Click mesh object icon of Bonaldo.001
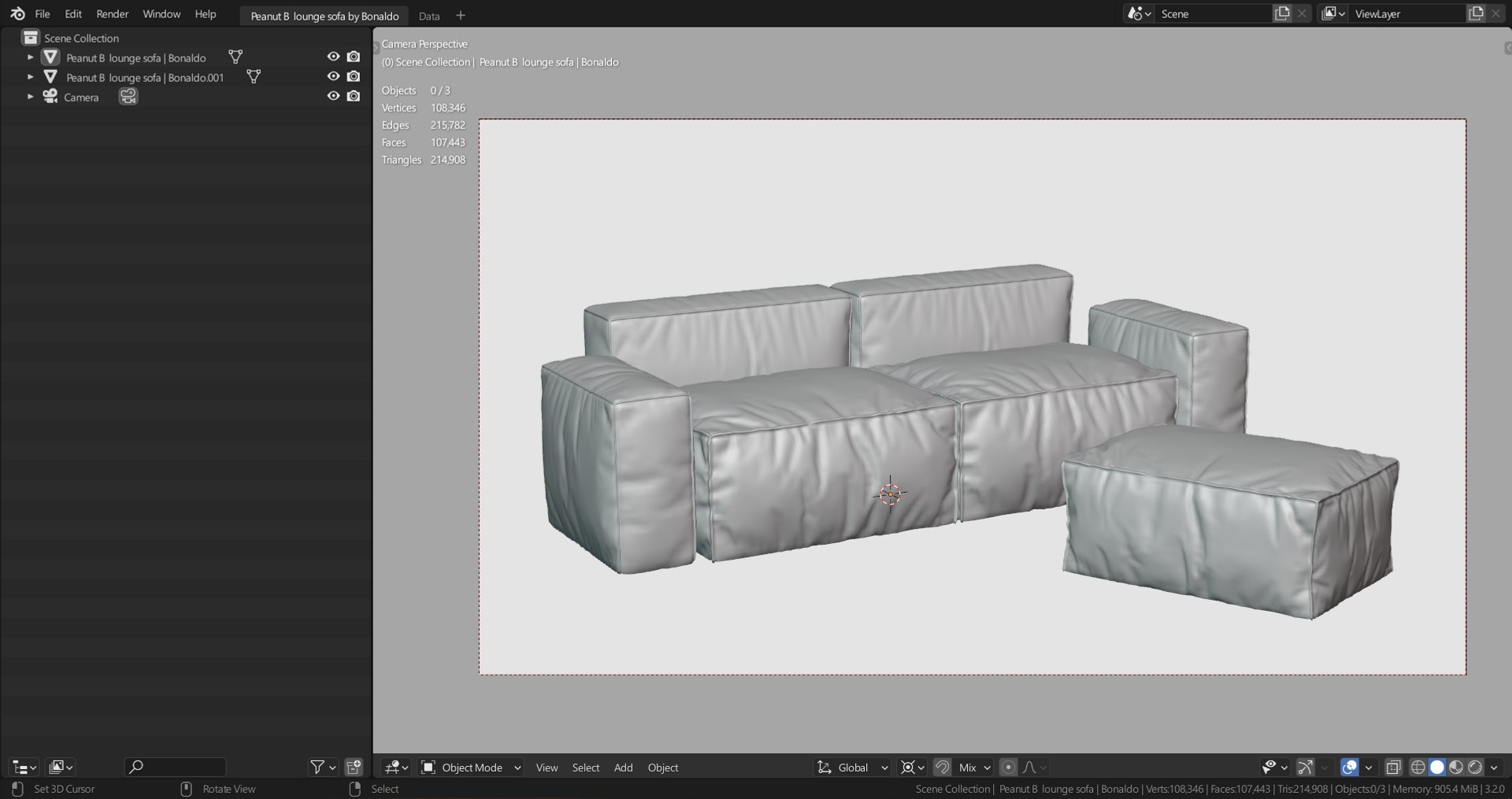 click(x=50, y=76)
